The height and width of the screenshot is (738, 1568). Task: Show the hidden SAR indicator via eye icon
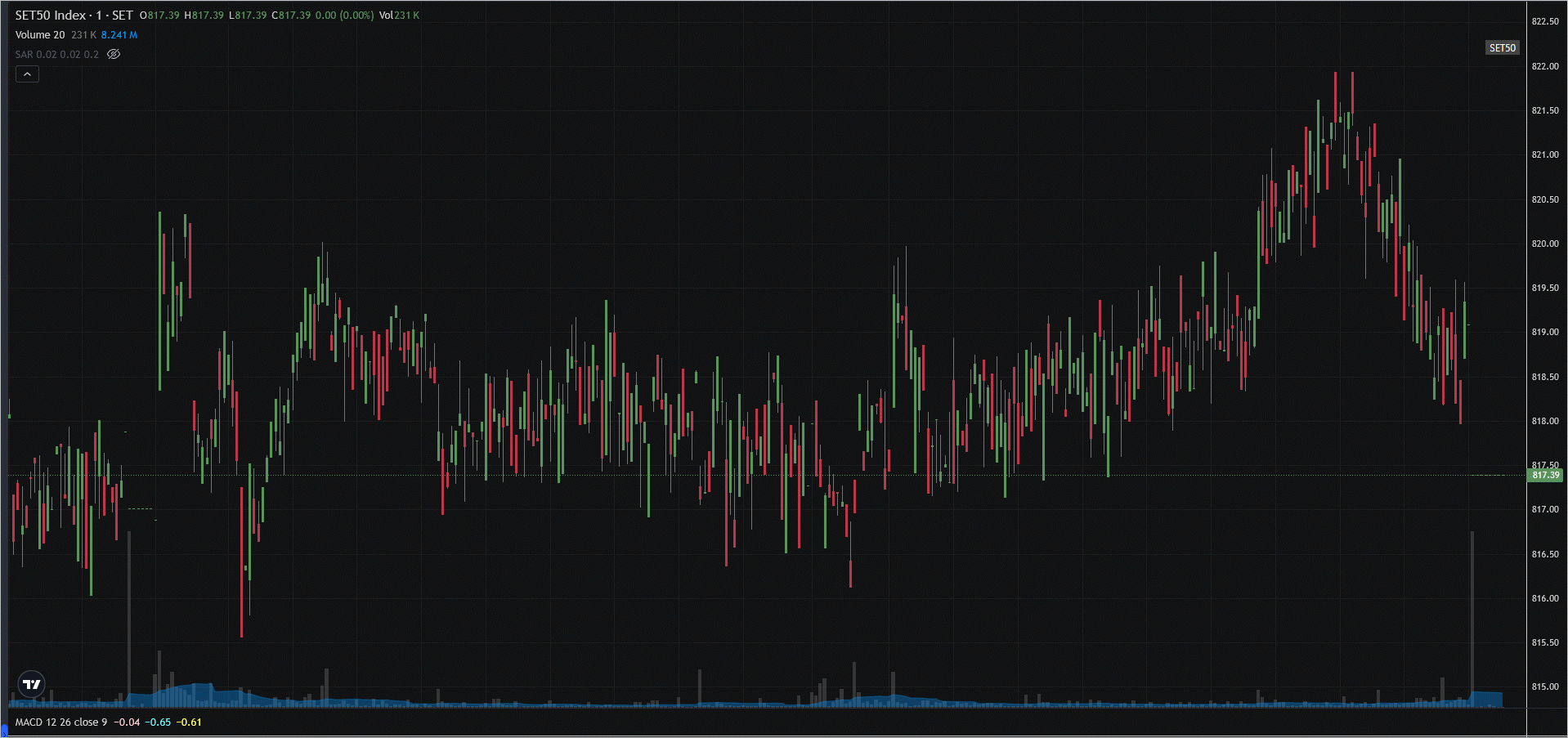point(114,54)
